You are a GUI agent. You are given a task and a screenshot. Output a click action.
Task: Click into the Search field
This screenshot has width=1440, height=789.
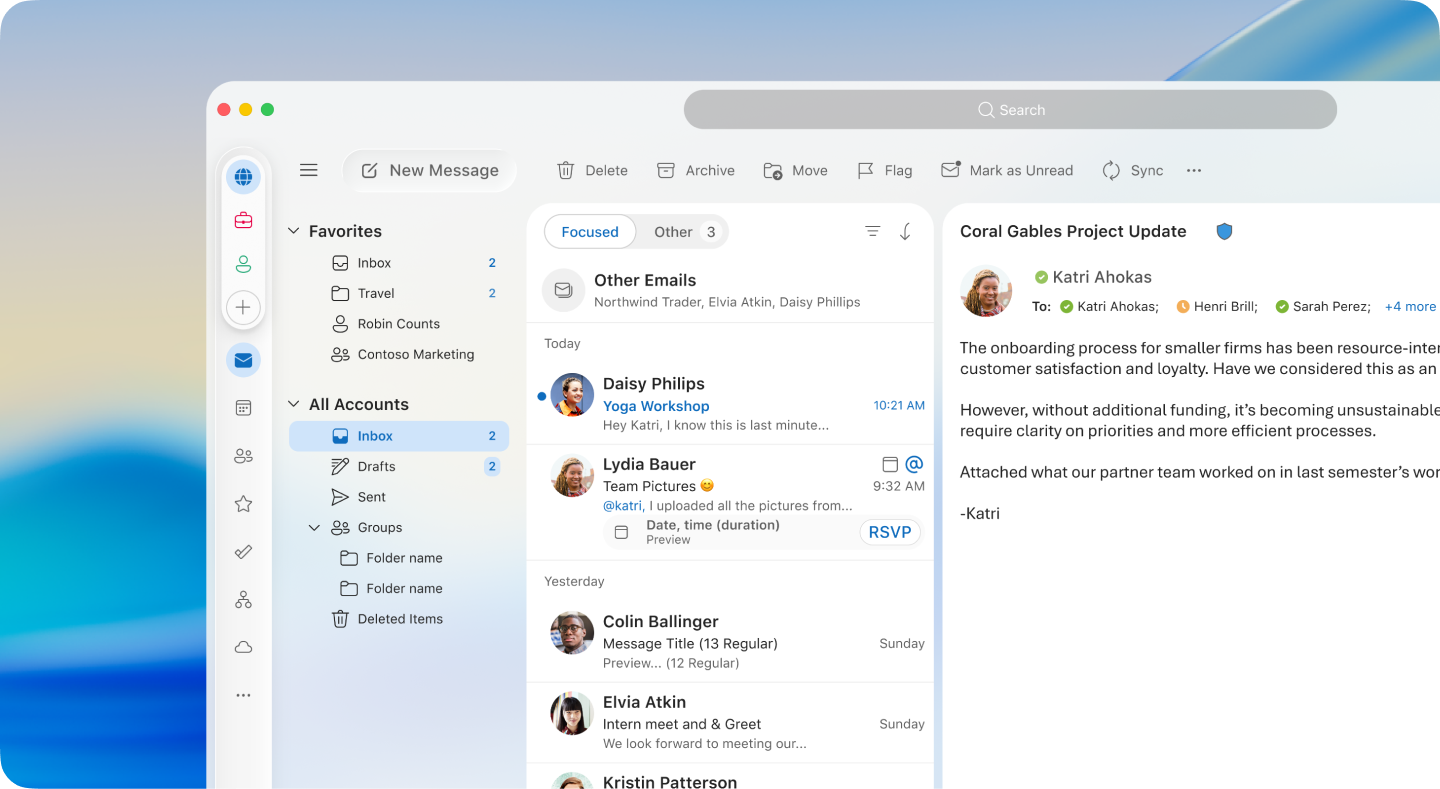1010,110
